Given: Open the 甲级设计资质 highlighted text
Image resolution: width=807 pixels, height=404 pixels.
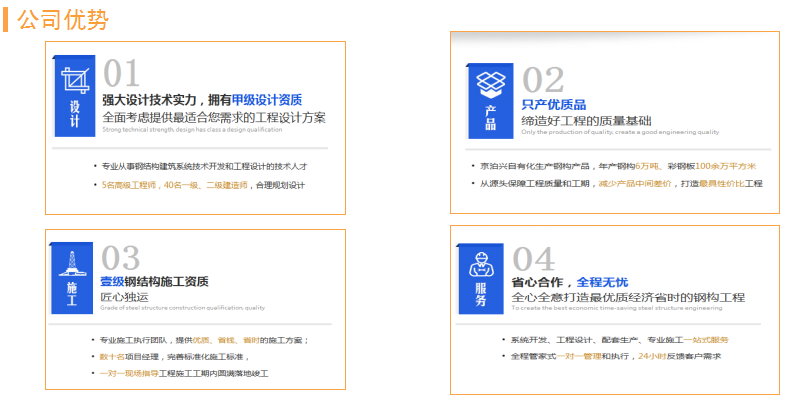Looking at the screenshot, I should 267,100.
